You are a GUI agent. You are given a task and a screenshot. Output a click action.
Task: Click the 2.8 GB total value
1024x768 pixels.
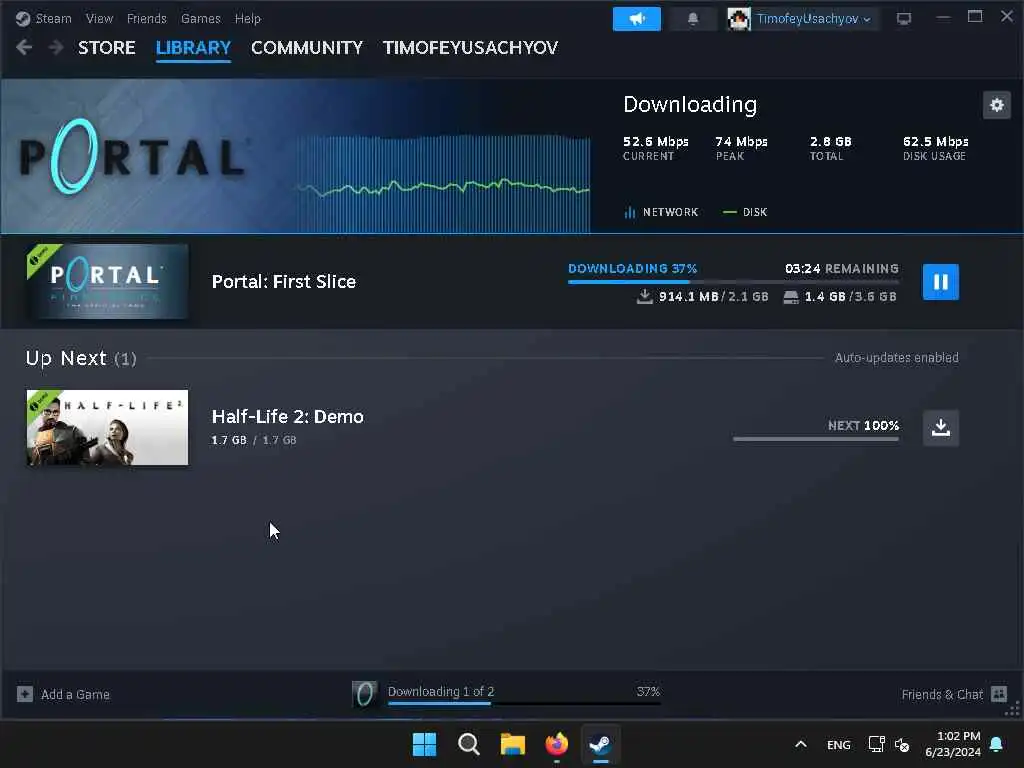831,142
